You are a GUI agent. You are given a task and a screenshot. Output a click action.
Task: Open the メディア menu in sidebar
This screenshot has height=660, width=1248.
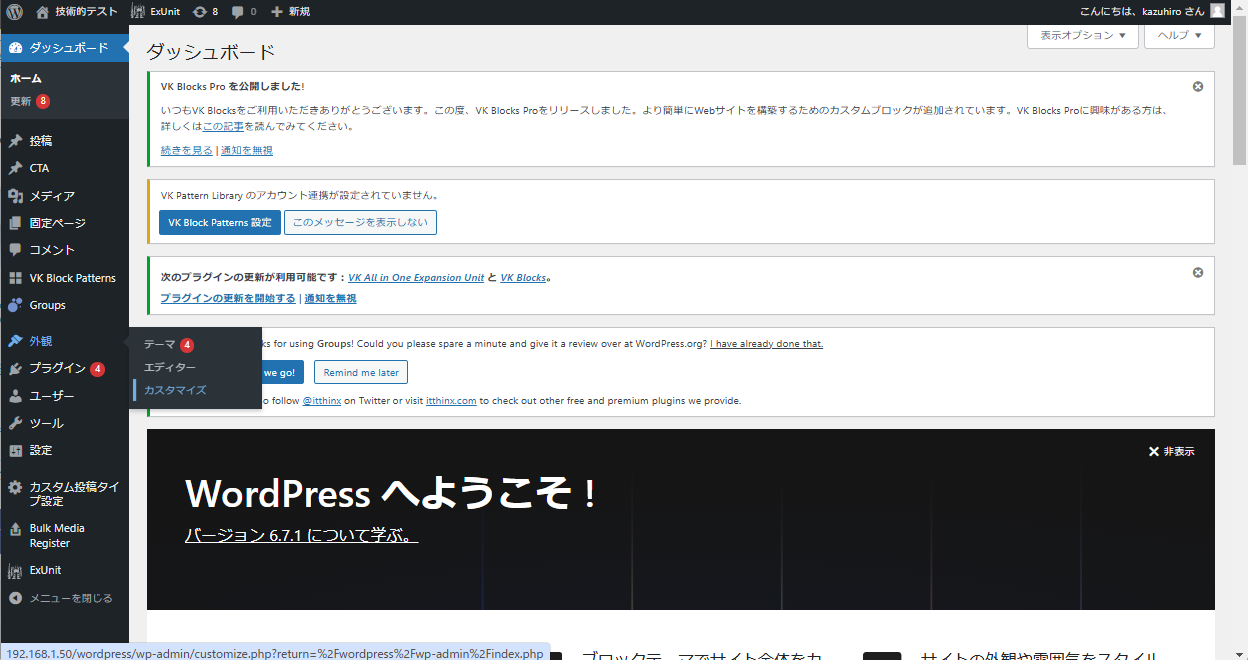[x=52, y=196]
